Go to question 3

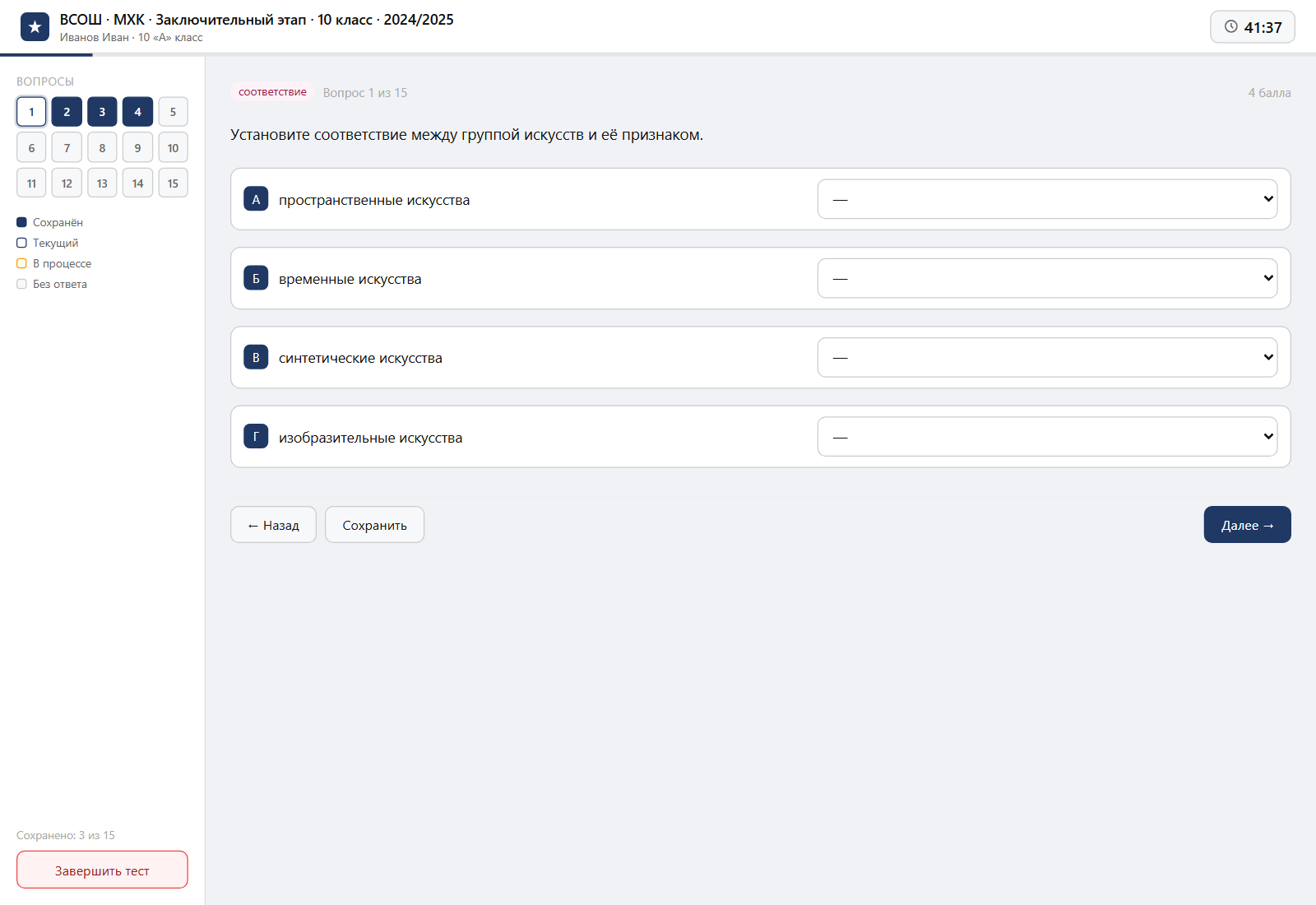tap(102, 112)
